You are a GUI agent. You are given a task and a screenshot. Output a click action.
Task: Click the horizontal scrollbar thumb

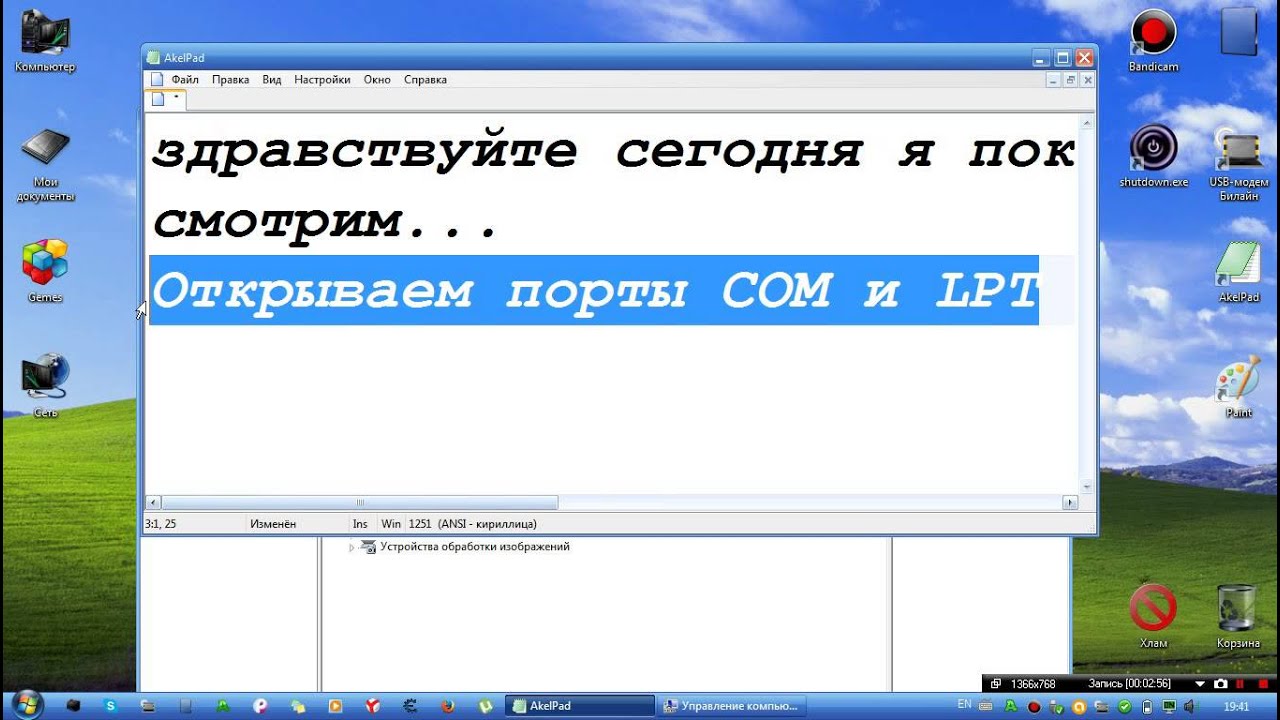[x=360, y=503]
